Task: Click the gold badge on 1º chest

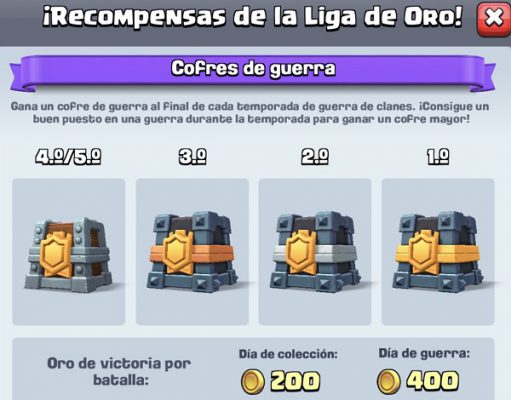Action: point(423,252)
